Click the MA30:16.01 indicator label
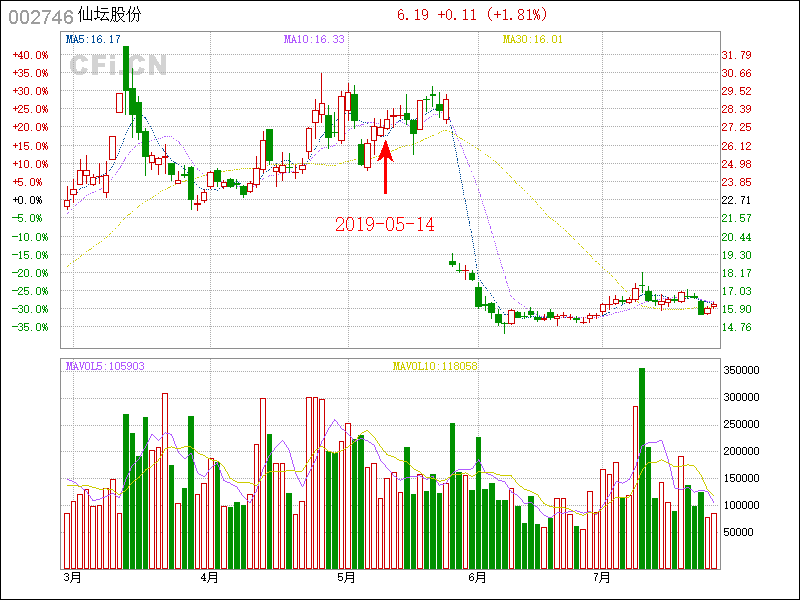Screen dimensions: 800x600 (533, 40)
